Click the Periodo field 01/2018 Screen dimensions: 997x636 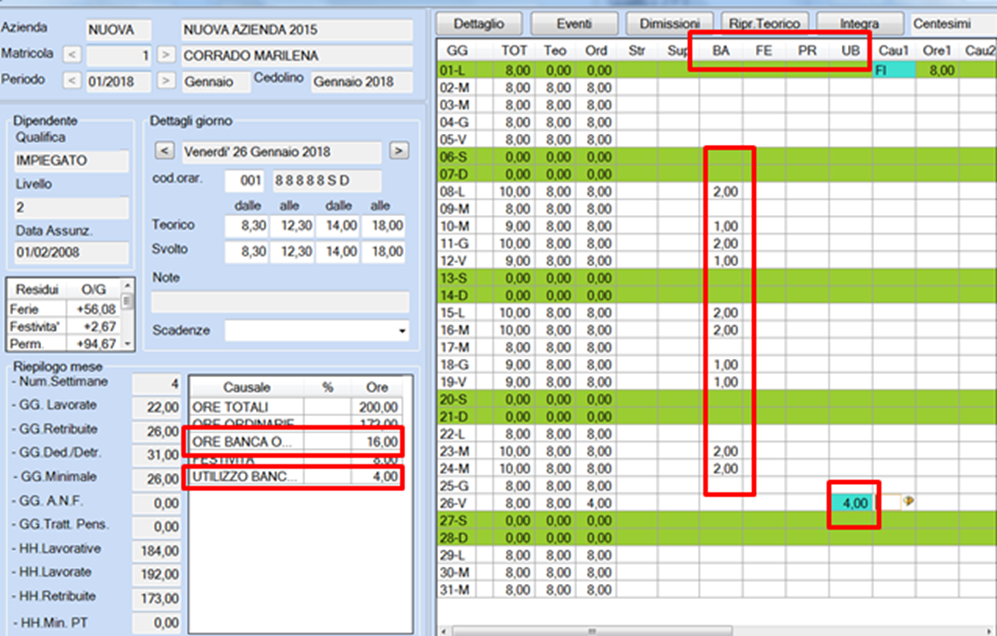coord(119,82)
